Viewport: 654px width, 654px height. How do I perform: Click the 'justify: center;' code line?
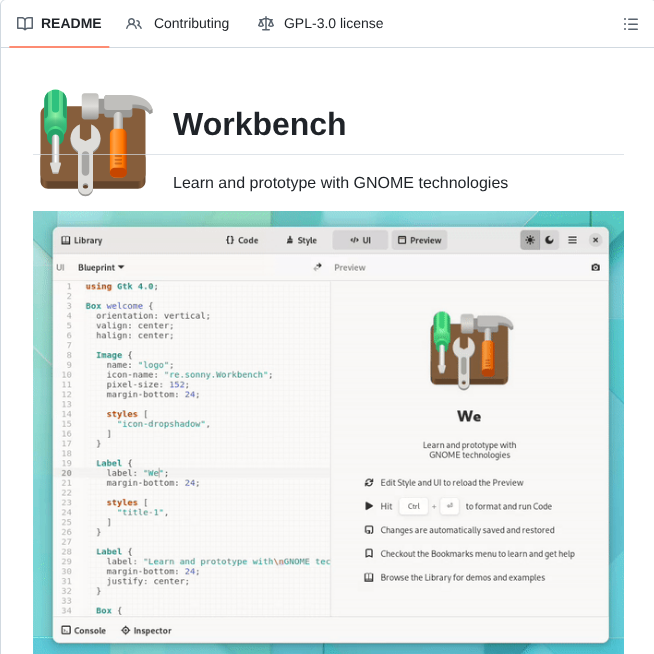pyautogui.click(x=148, y=581)
